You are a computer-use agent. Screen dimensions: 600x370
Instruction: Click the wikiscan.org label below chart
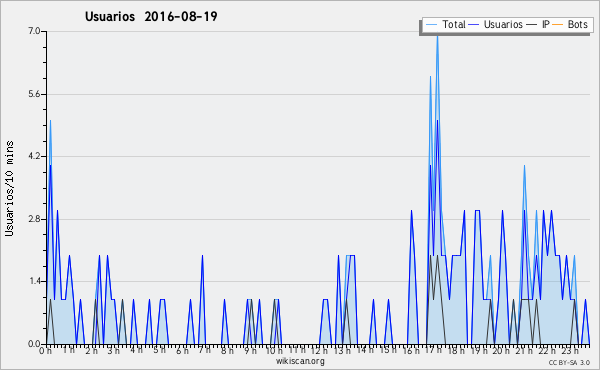(x=300, y=361)
